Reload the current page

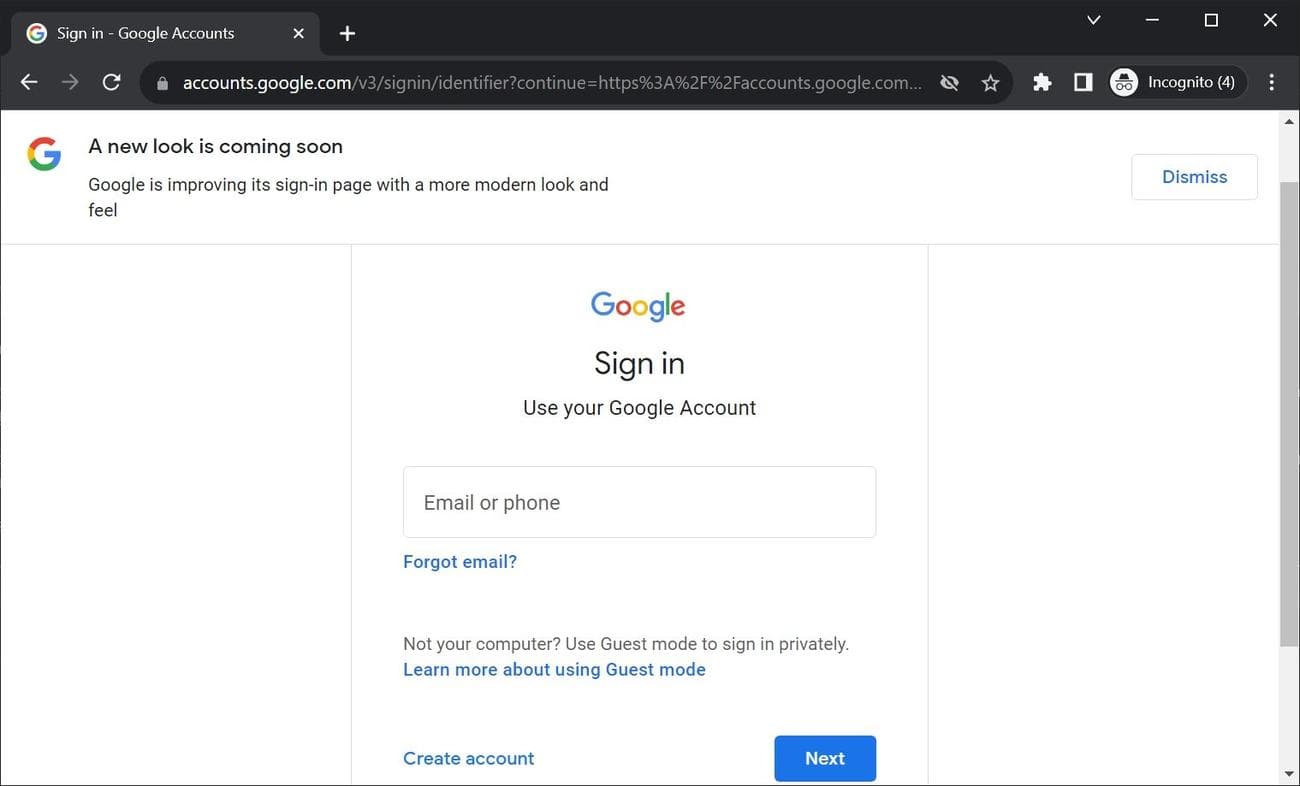(x=111, y=82)
